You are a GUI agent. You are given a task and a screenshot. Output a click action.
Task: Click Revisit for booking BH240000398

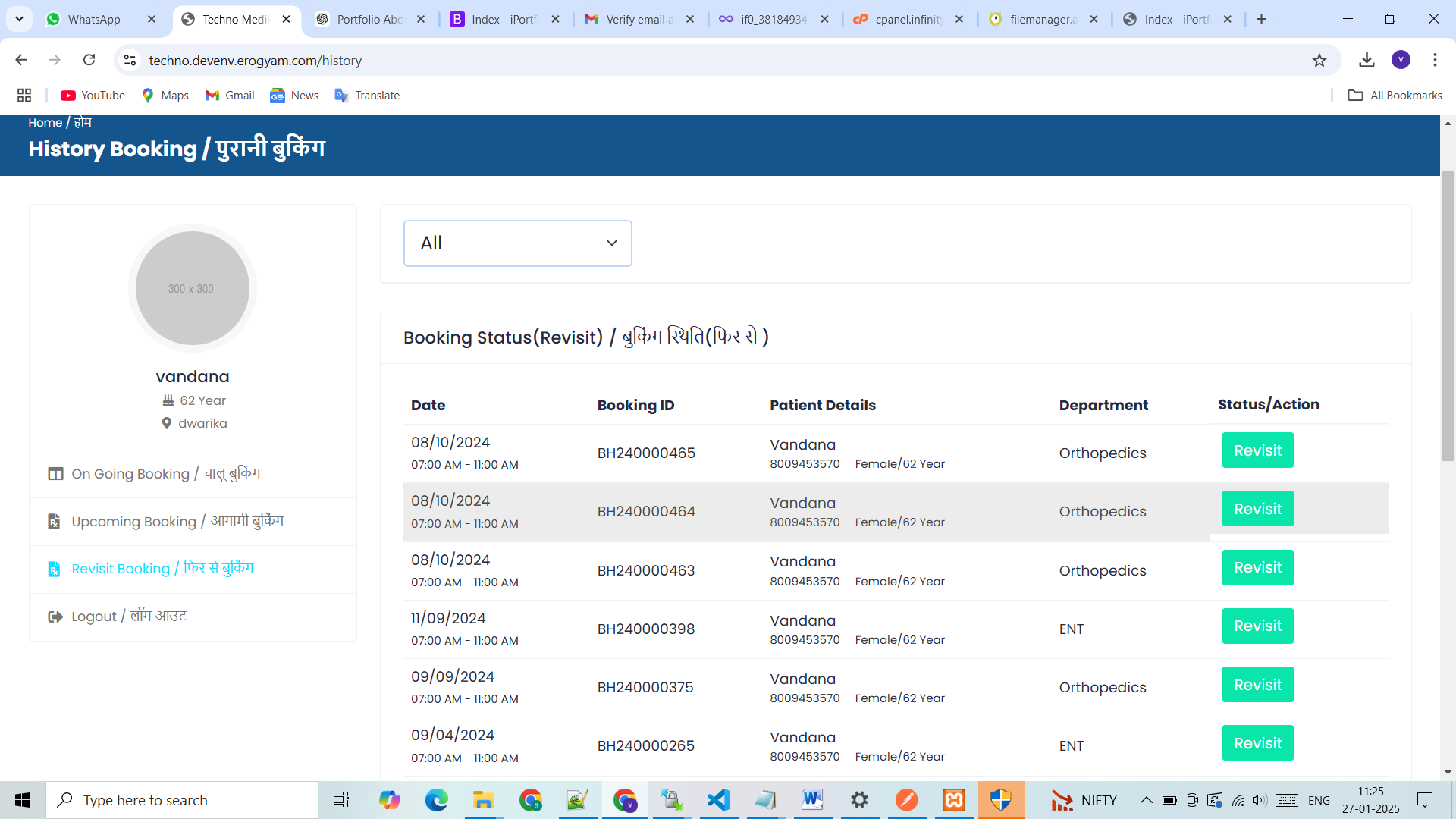click(x=1257, y=626)
